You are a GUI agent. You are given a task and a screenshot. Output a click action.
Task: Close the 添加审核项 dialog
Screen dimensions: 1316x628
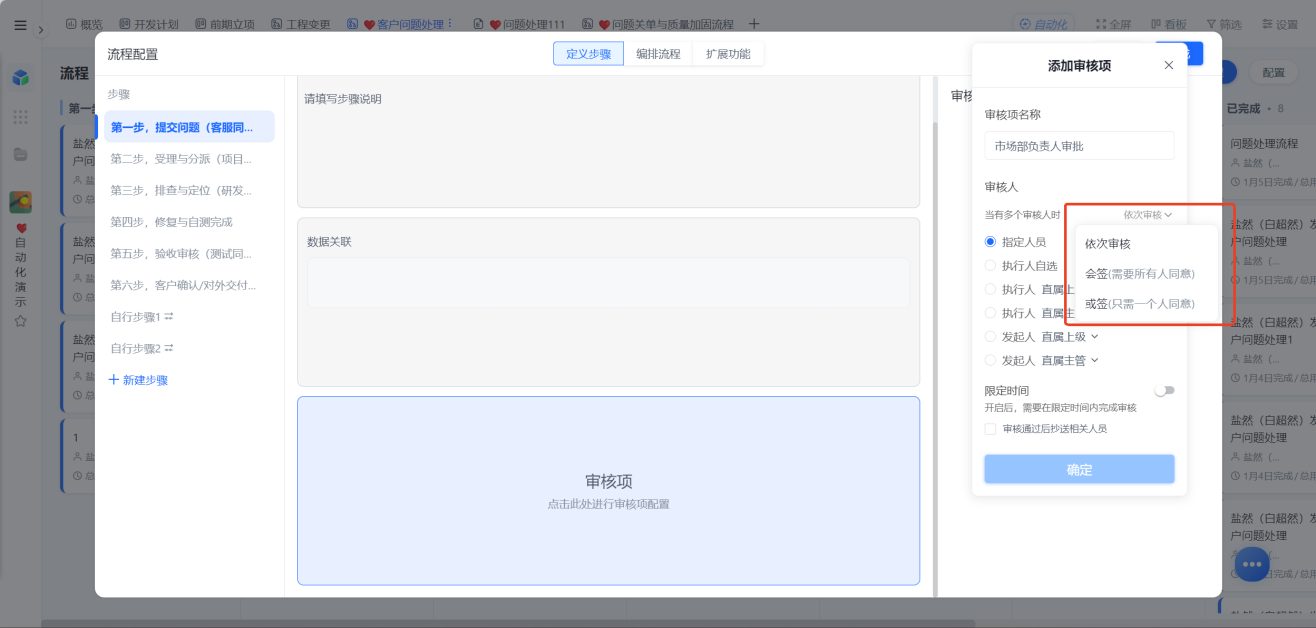[x=1169, y=65]
